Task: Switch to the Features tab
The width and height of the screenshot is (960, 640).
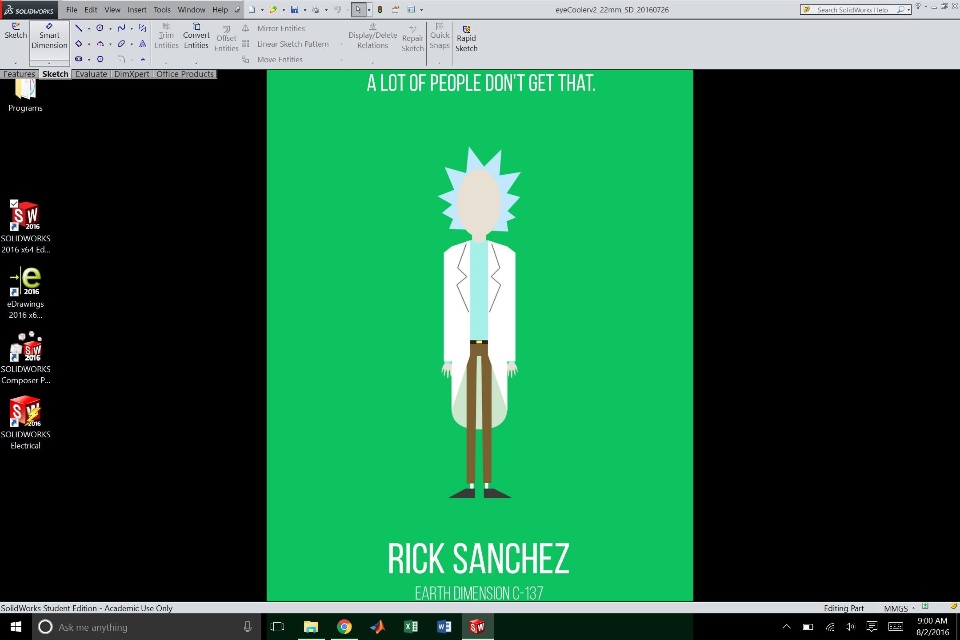Action: [19, 74]
